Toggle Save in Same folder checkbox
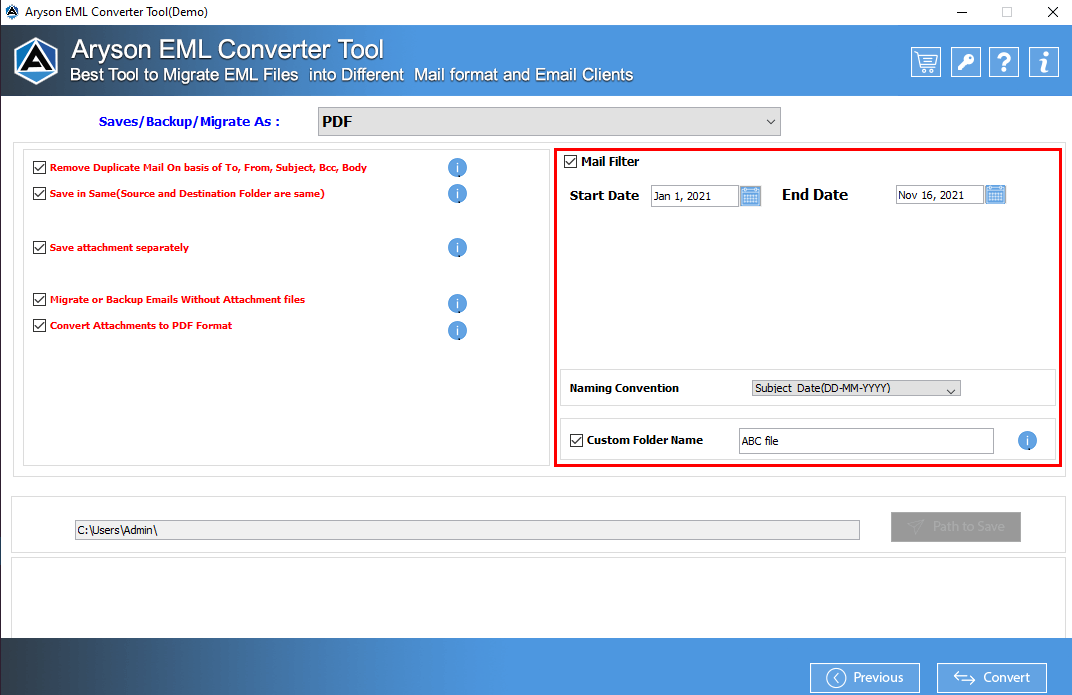The height and width of the screenshot is (695, 1072). point(40,193)
